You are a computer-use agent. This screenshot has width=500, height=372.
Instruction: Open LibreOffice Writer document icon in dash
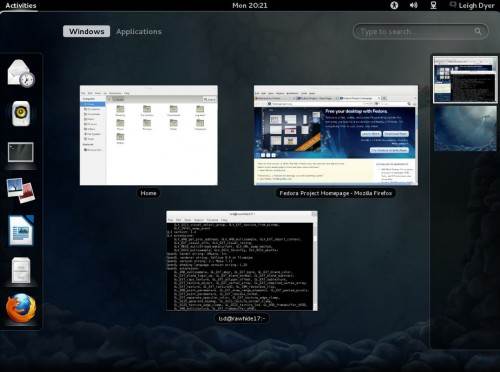tap(21, 230)
